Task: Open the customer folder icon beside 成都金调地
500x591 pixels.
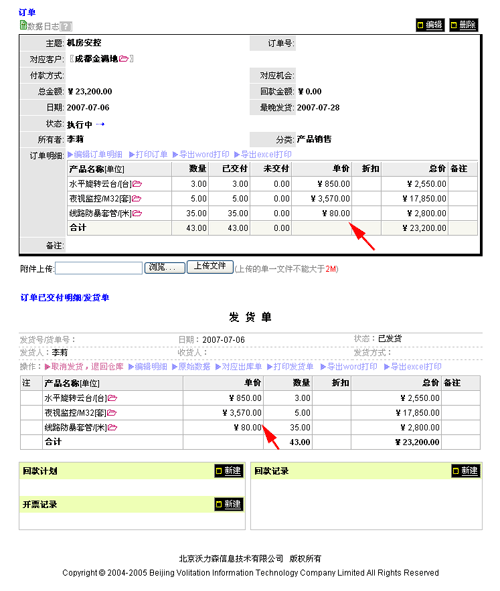Action: click(124, 58)
